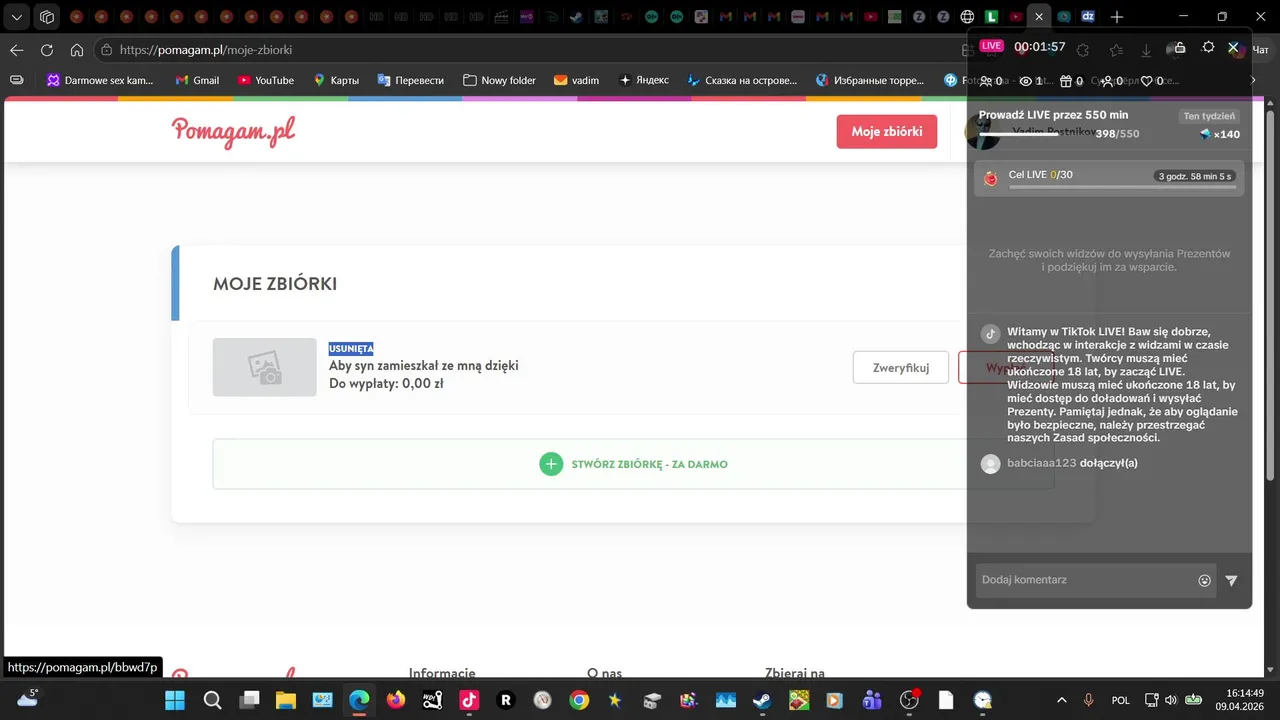Click the send comment arrow icon
Viewport: 1280px width, 720px height.
tap(1231, 580)
